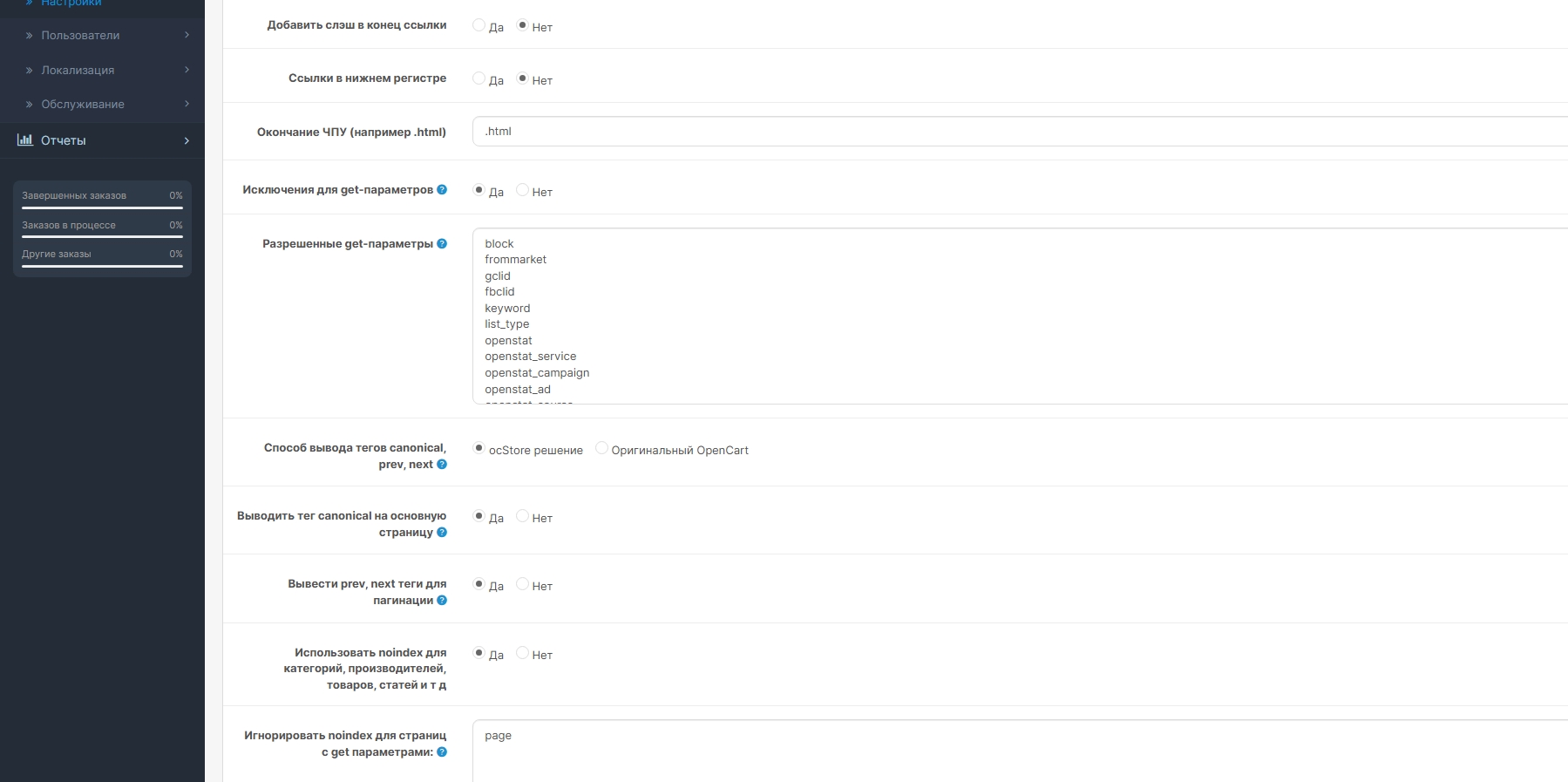The image size is (1568, 782).
Task: Select Да for Ссылки в нижнем регистре
Action: [x=479, y=78]
